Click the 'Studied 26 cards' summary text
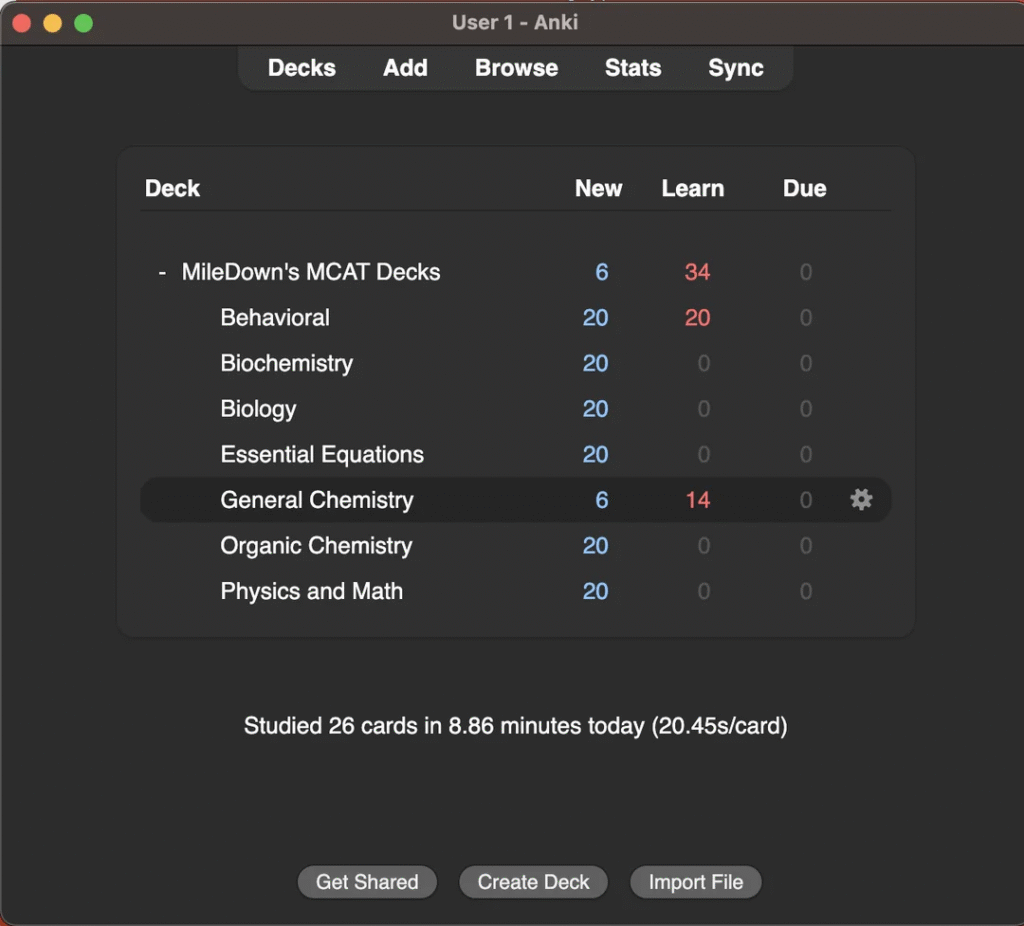The image size is (1024, 926). pyautogui.click(x=515, y=726)
